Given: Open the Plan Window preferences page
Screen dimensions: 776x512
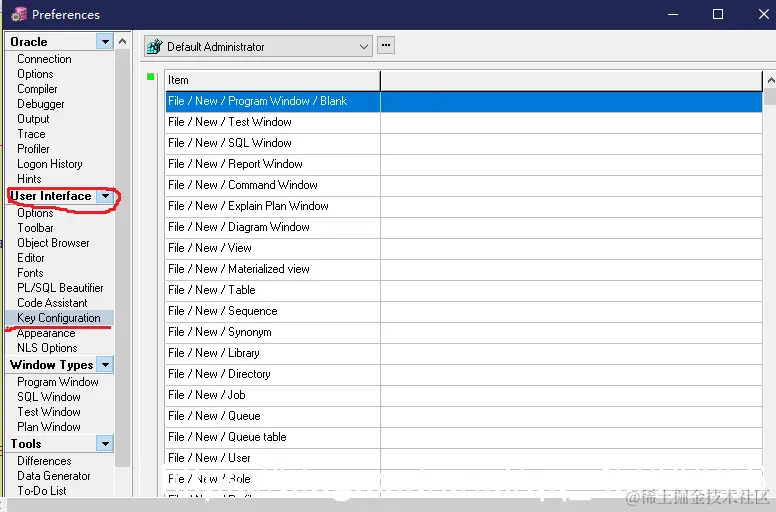Looking at the screenshot, I should tap(48, 427).
